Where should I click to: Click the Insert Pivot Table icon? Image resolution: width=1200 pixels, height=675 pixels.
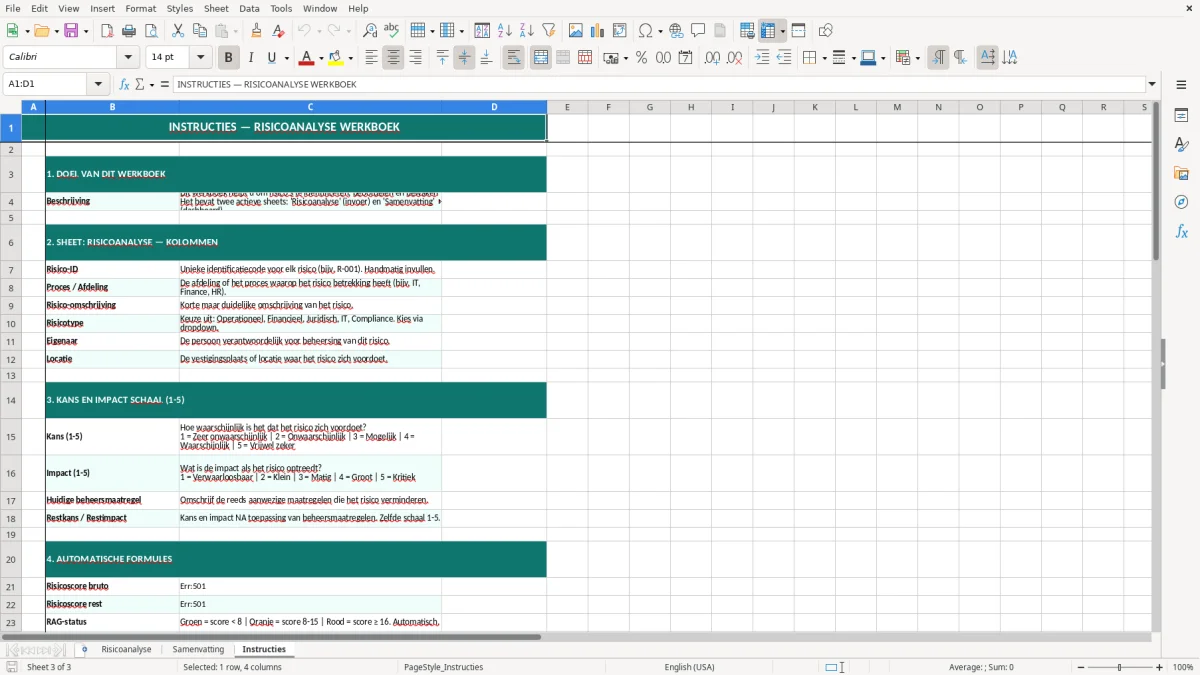(620, 31)
